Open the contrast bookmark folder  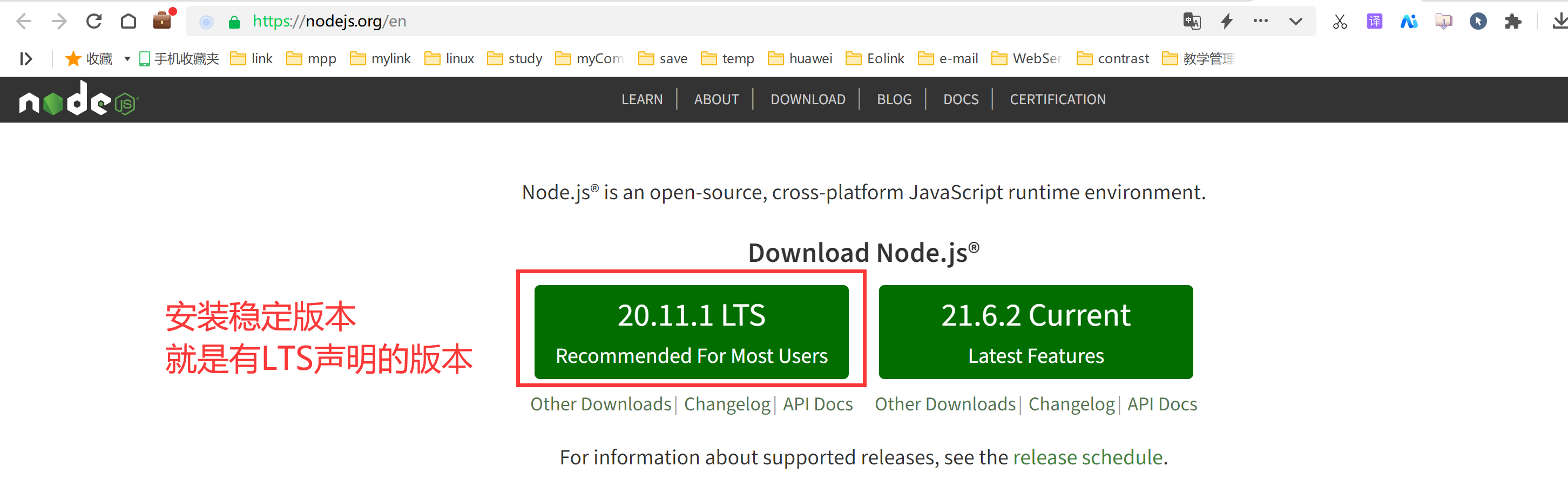1113,58
